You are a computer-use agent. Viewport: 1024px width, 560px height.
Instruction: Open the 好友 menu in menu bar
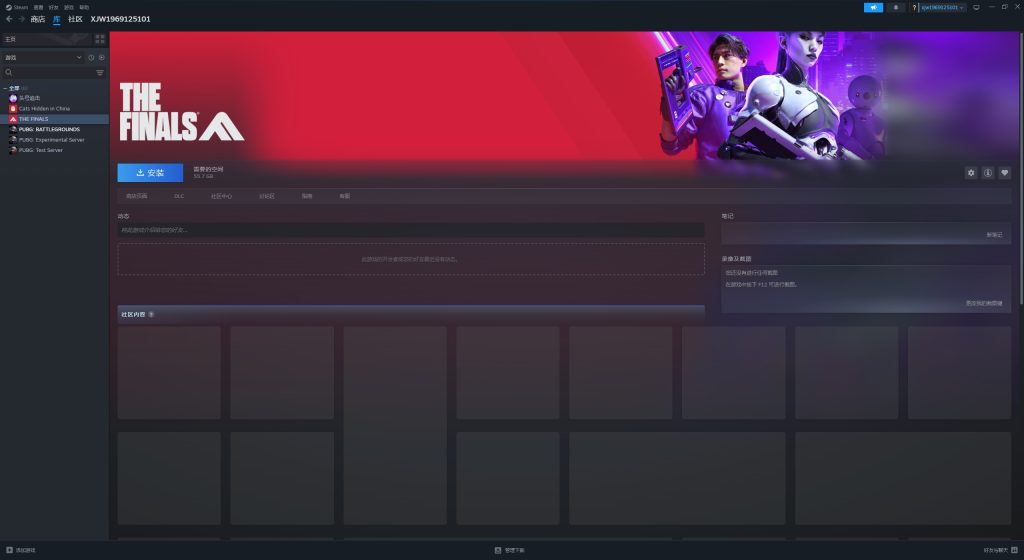pyautogui.click(x=54, y=7)
